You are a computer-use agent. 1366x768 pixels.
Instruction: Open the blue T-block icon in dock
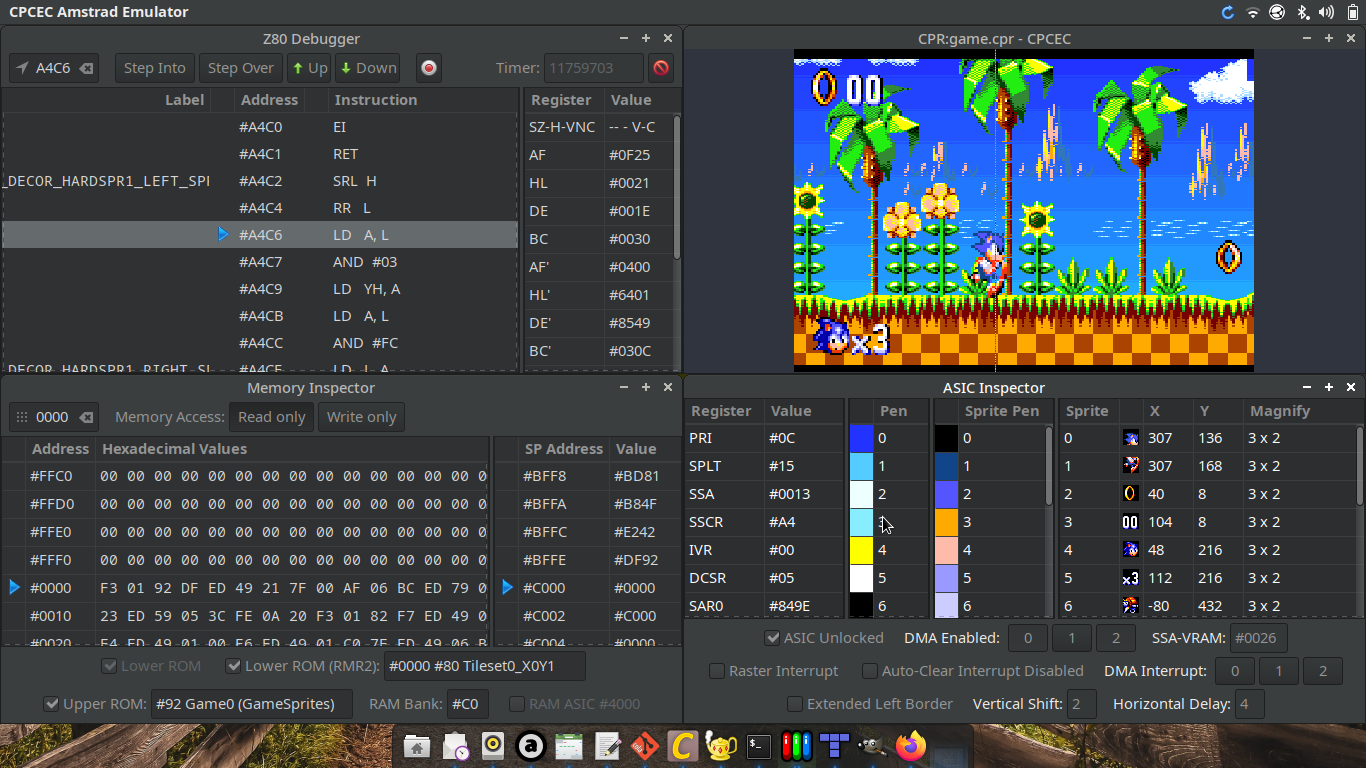835,746
